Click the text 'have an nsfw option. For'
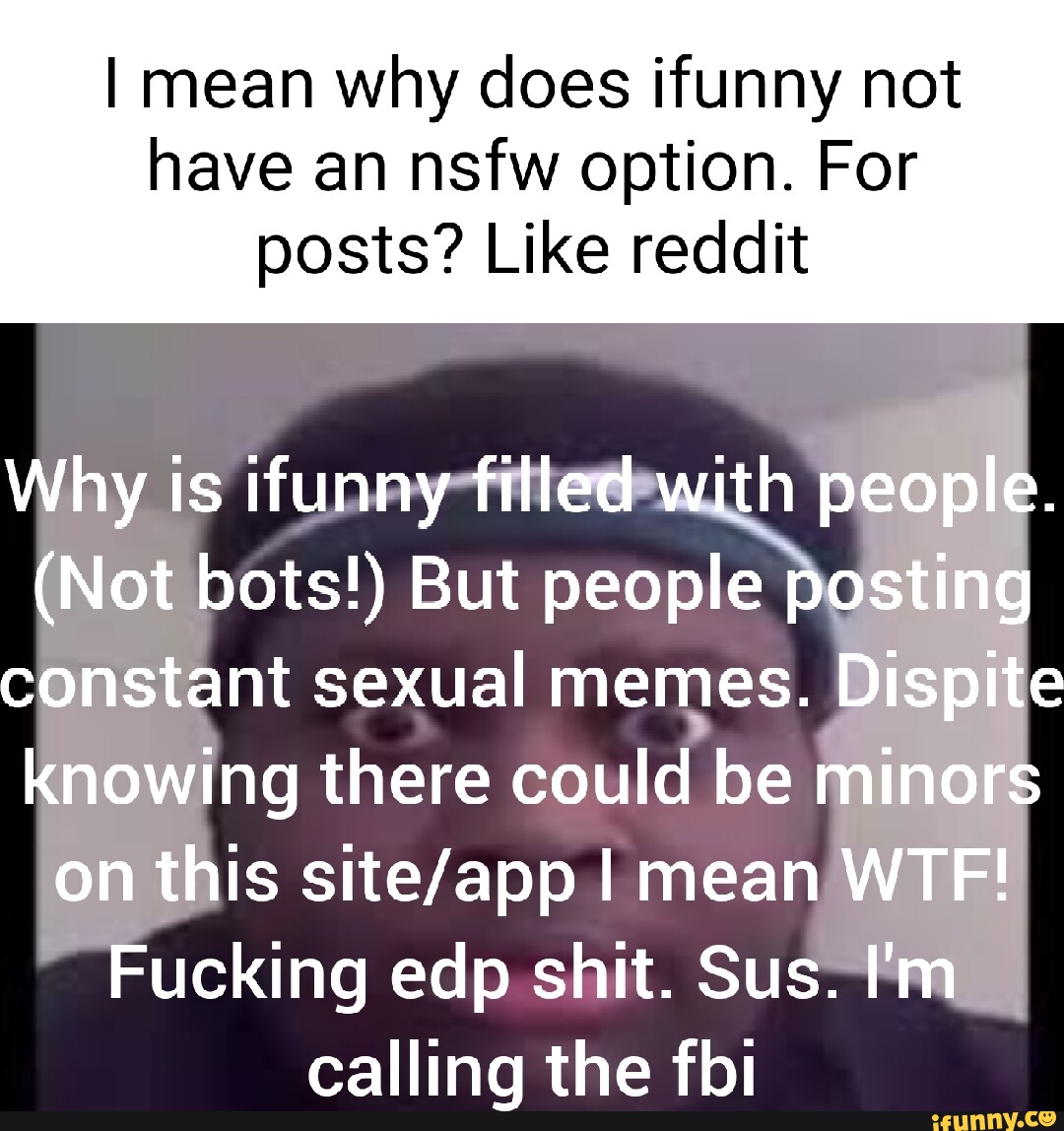1064x1131 pixels. click(x=532, y=168)
